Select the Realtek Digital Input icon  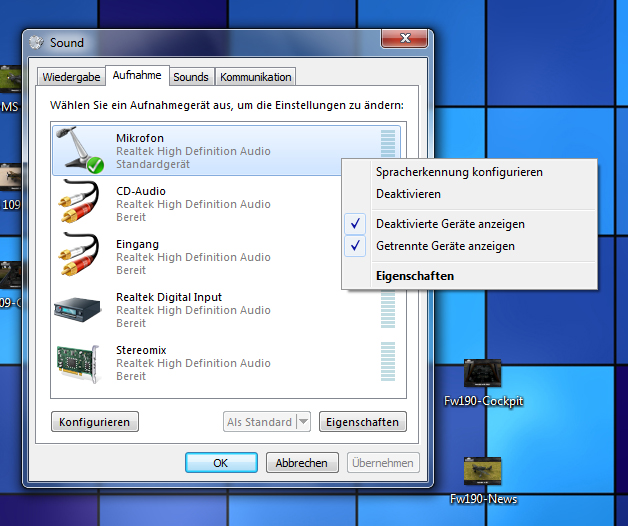click(x=80, y=310)
